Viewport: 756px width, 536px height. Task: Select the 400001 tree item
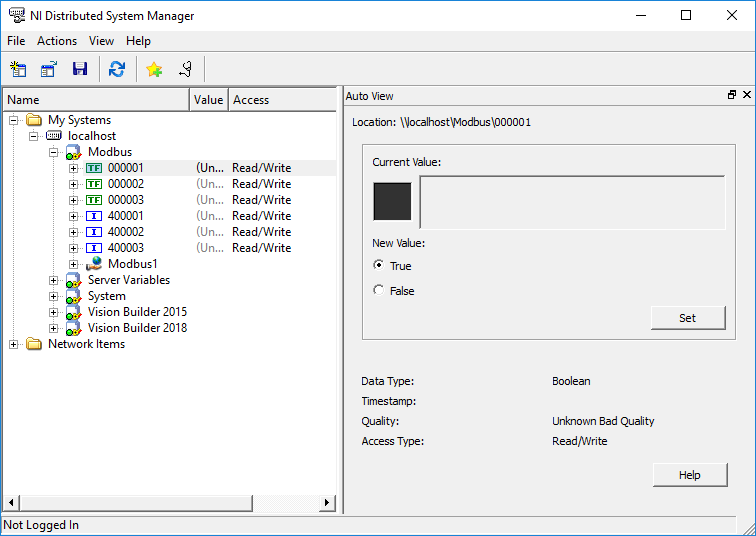pyautogui.click(x=126, y=216)
